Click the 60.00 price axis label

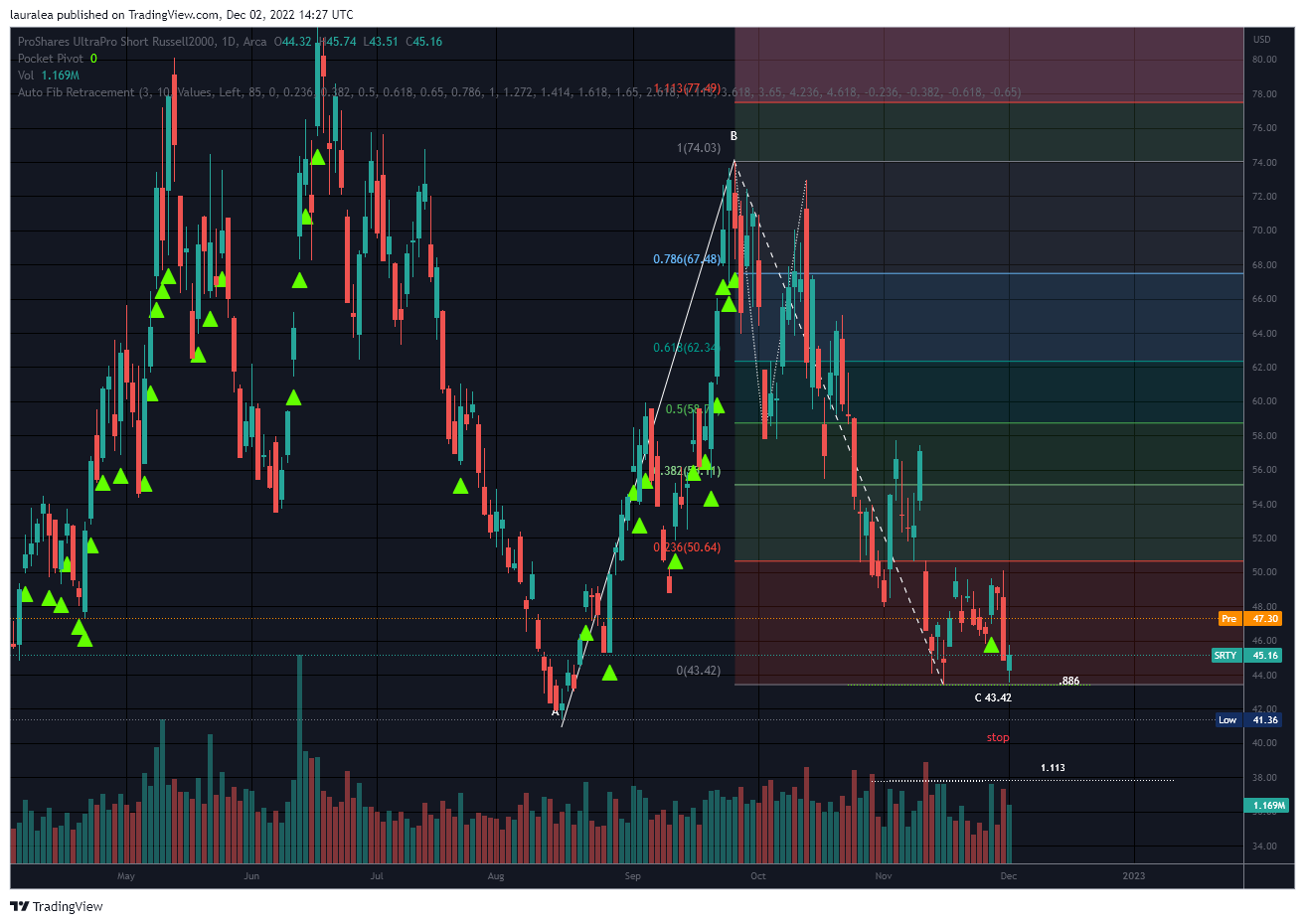(x=1264, y=401)
